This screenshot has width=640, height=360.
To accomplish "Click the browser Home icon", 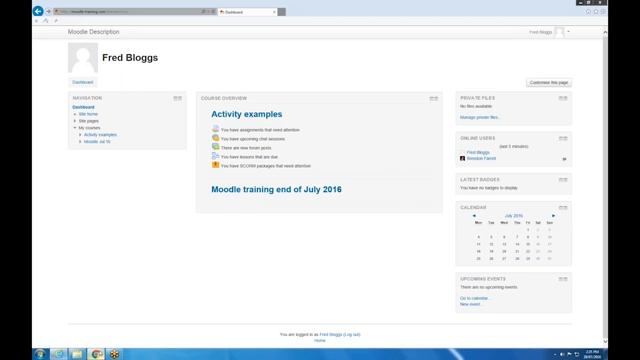I will 588,12.
